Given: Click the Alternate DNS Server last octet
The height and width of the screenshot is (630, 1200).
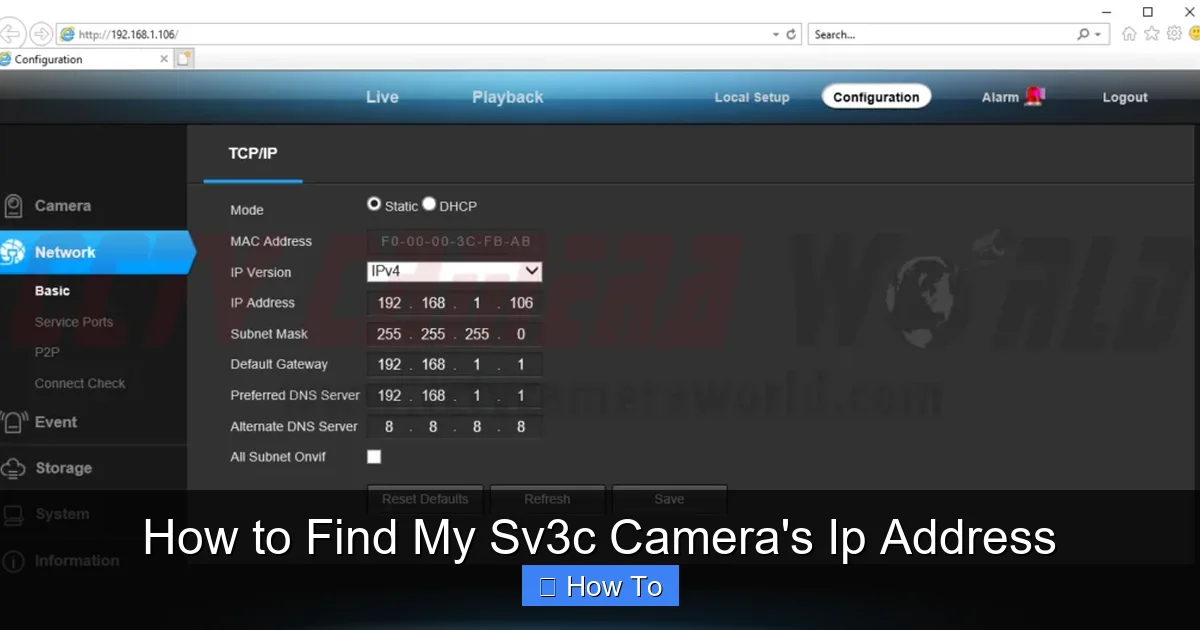Looking at the screenshot, I should tap(521, 426).
